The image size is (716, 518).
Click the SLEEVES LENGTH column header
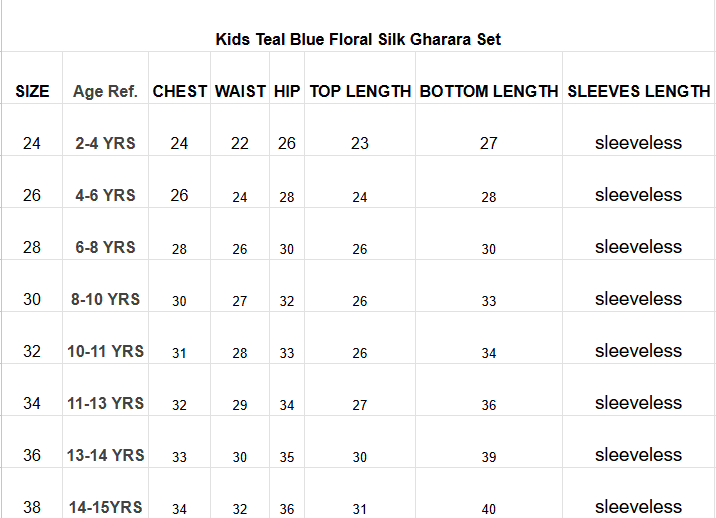coord(638,91)
